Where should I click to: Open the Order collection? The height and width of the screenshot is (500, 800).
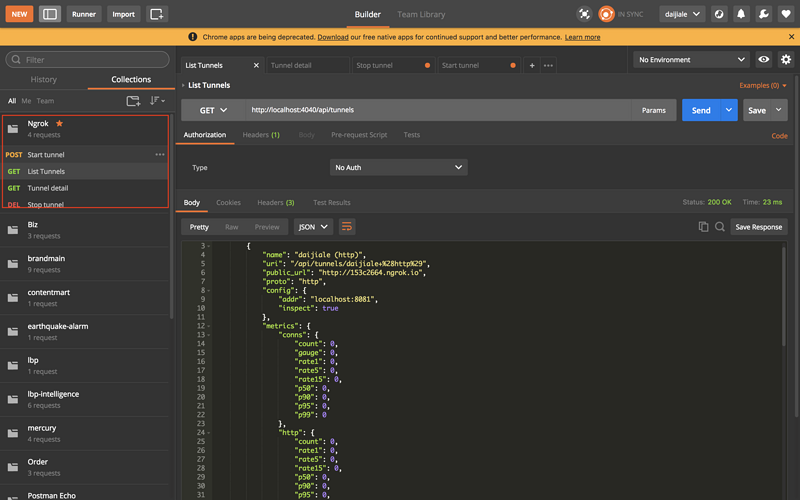pyautogui.click(x=85, y=467)
